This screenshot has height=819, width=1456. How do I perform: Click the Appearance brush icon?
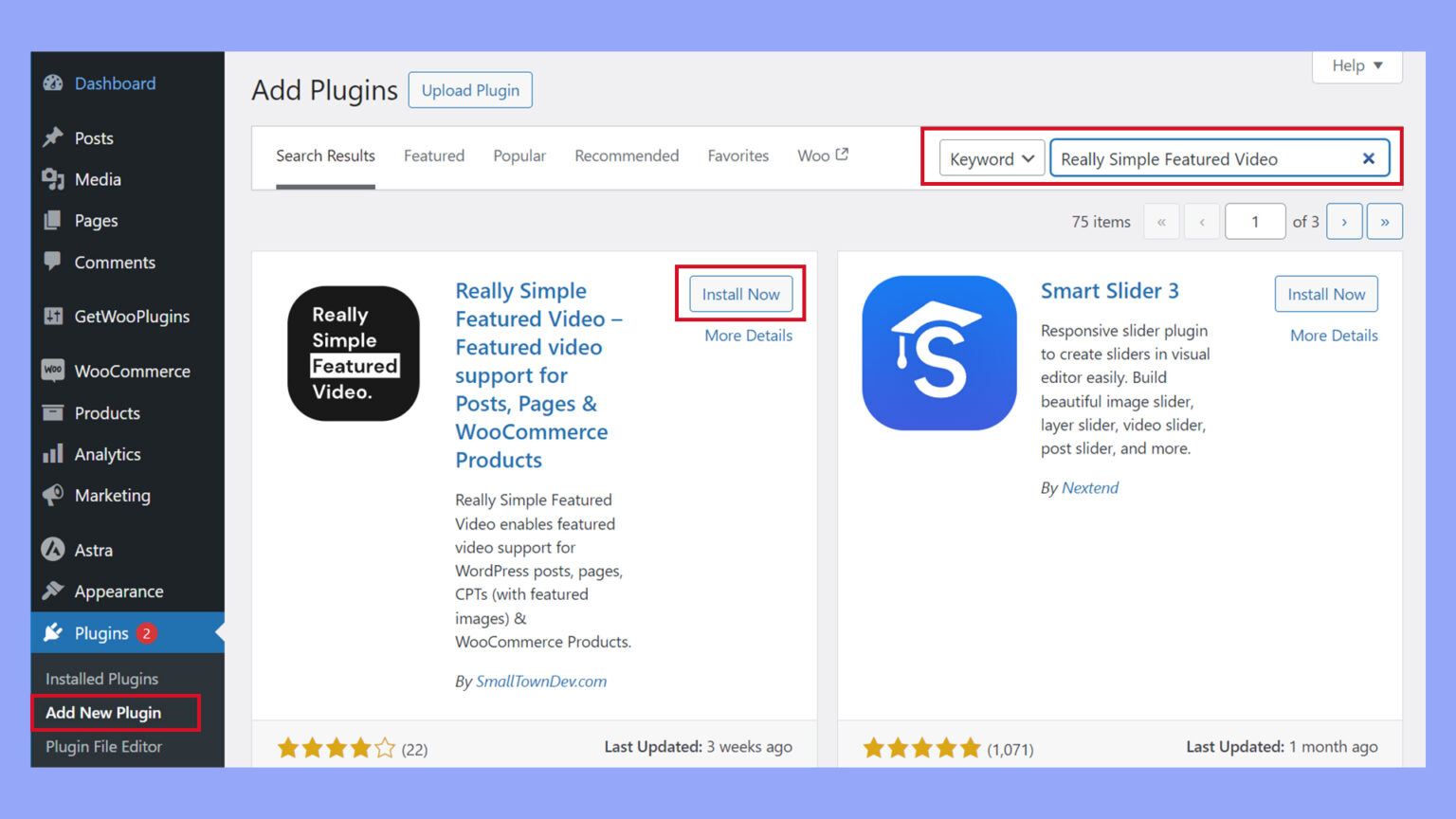53,591
